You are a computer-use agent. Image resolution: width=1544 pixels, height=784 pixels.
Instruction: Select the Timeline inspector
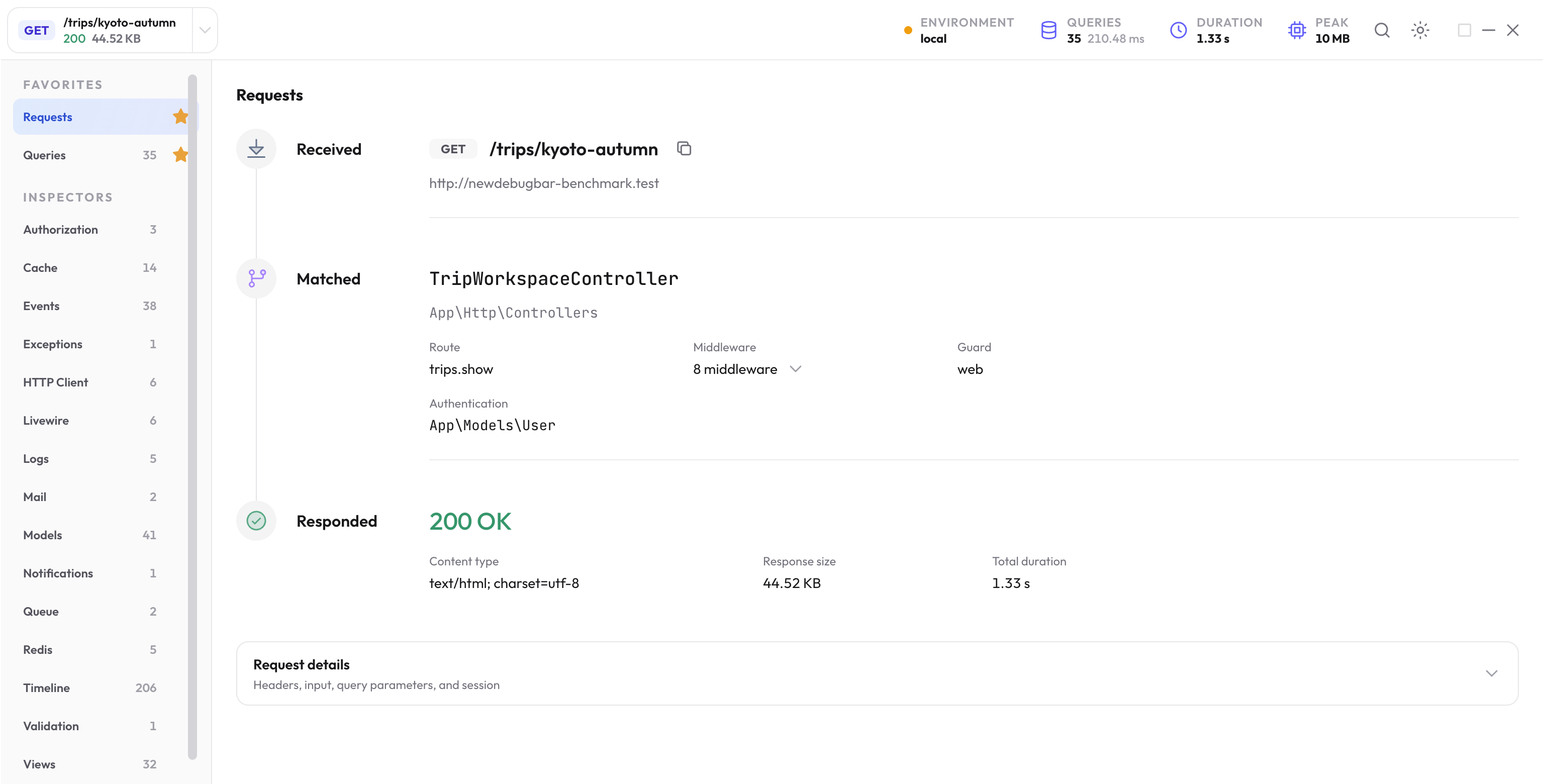click(90, 688)
